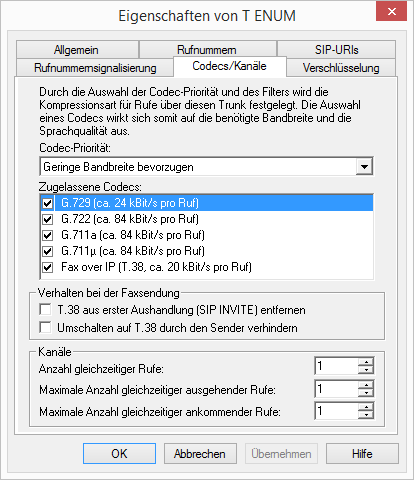The height and width of the screenshot is (480, 414).
Task: Click the Abbrechen button
Action: click(200, 453)
